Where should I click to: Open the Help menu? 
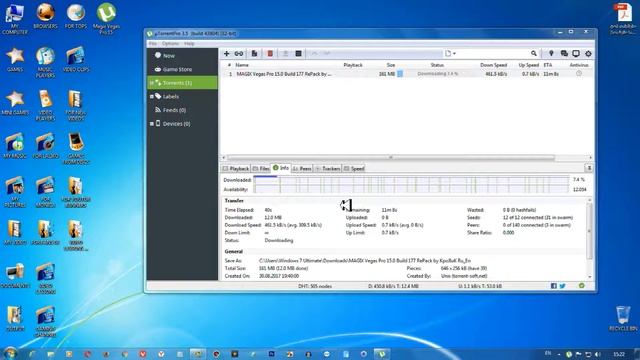coord(189,44)
